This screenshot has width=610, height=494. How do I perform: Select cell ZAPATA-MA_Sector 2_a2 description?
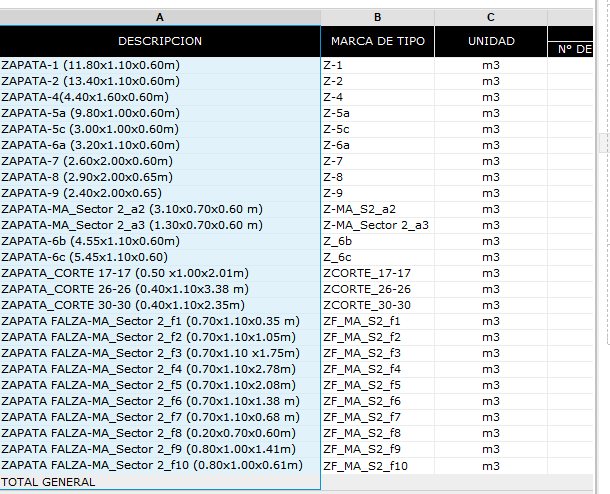click(160, 209)
